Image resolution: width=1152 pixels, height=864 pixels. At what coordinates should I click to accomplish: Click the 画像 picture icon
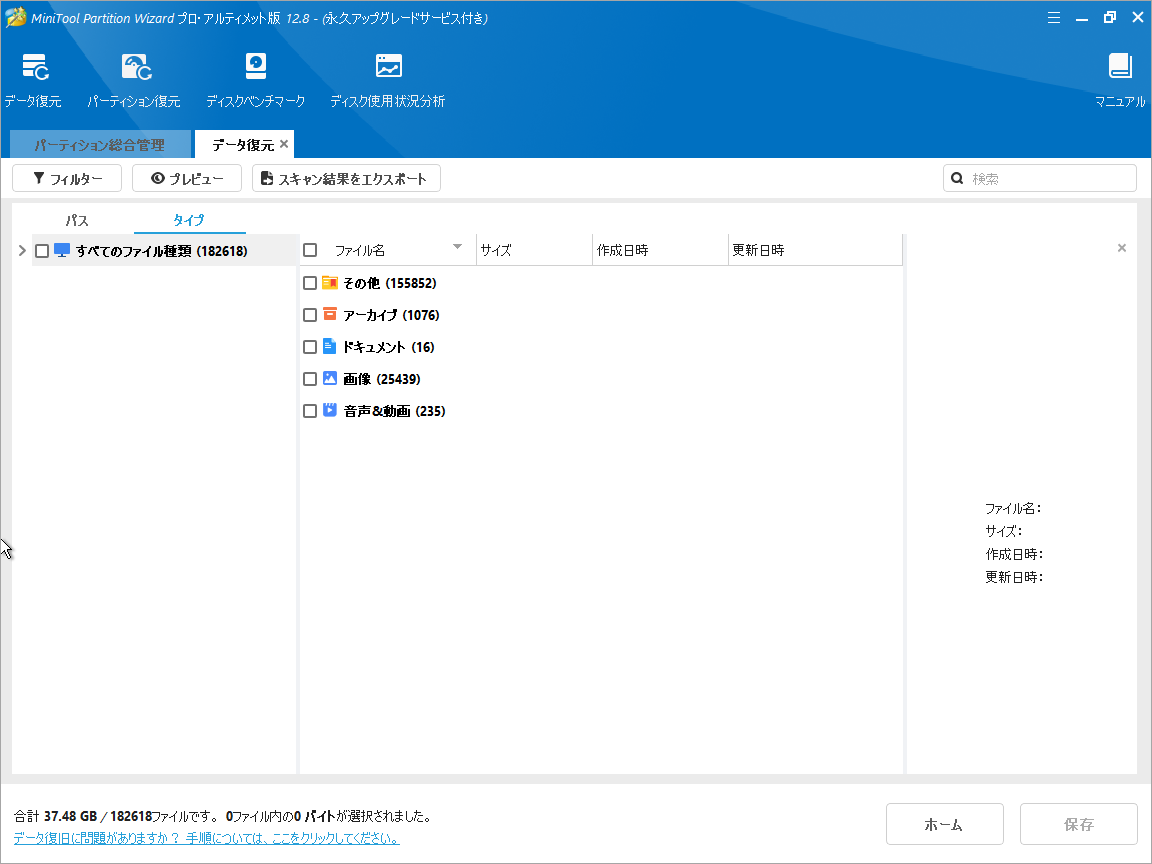pos(330,378)
